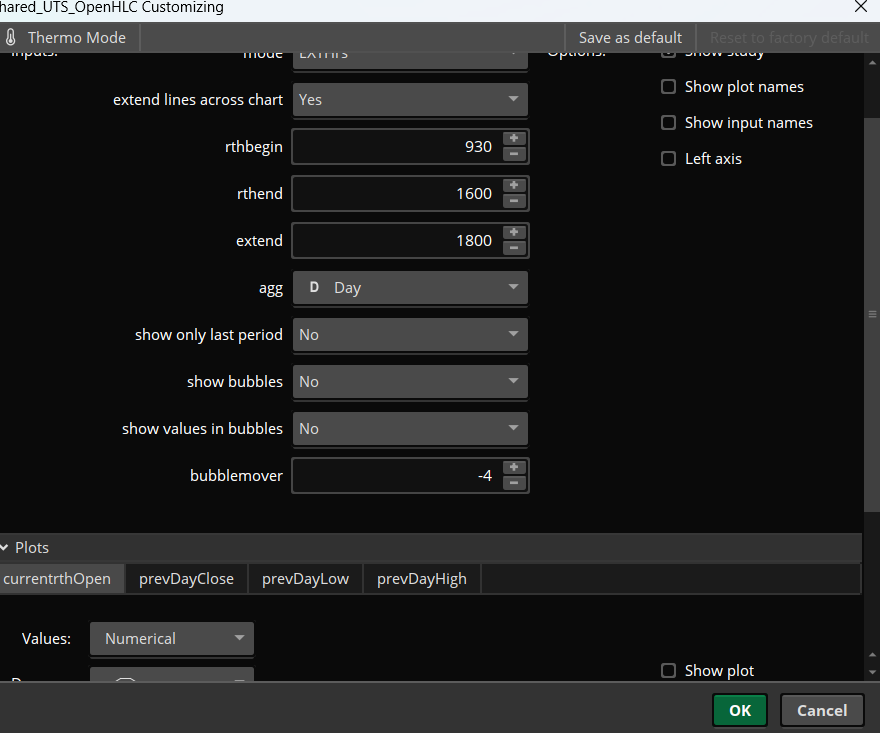This screenshot has height=733, width=880.
Task: Enable the Show plot checkbox
Action: (669, 671)
